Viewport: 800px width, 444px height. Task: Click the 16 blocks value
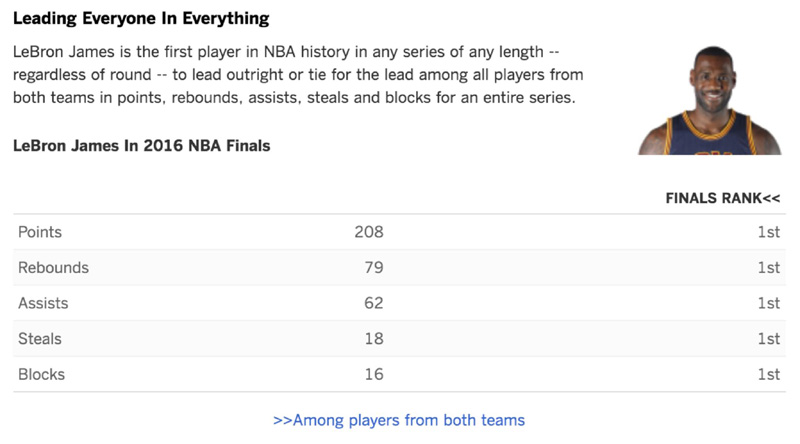pyautogui.click(x=374, y=375)
